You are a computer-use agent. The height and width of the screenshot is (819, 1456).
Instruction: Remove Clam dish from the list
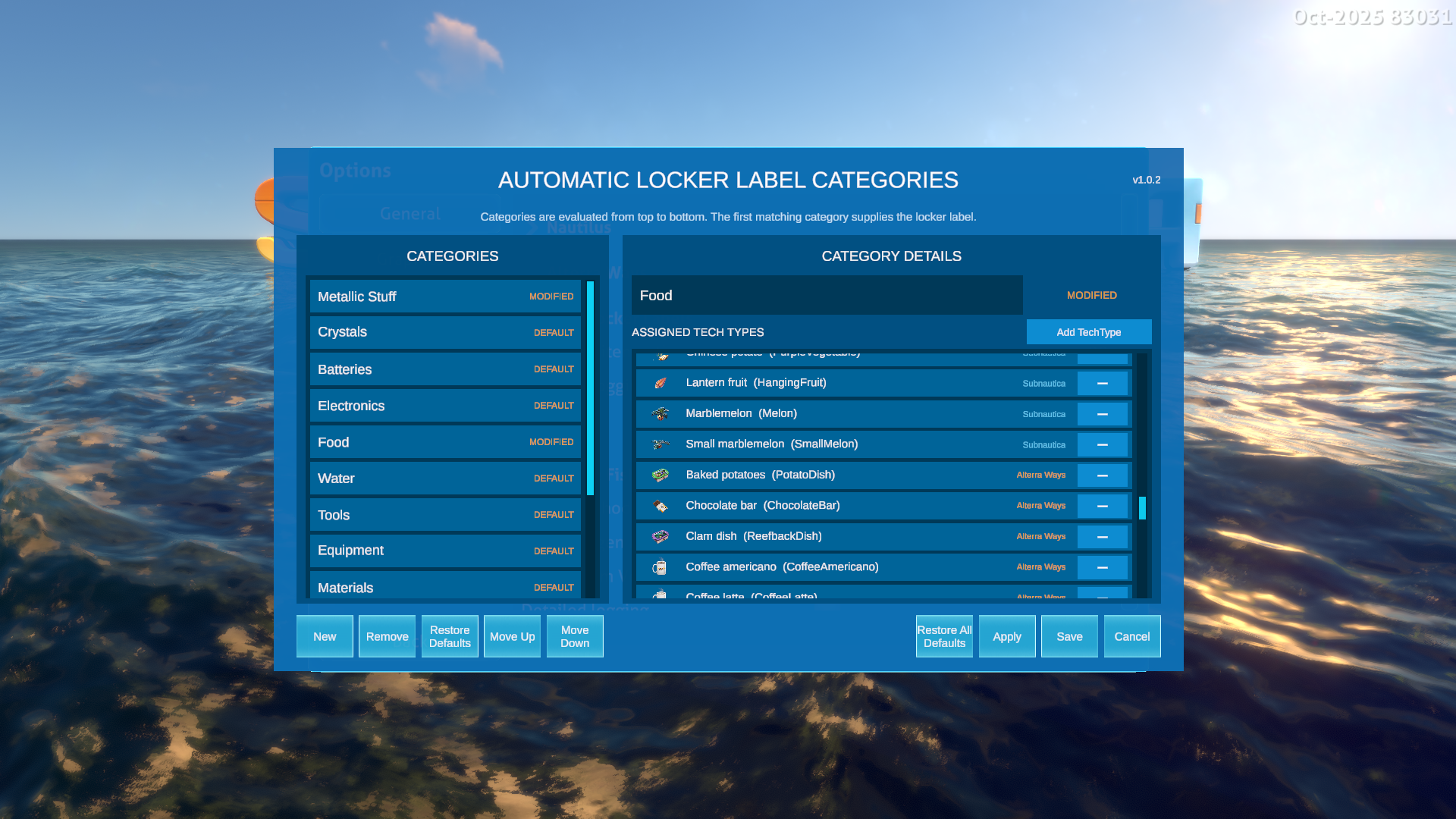(x=1102, y=537)
